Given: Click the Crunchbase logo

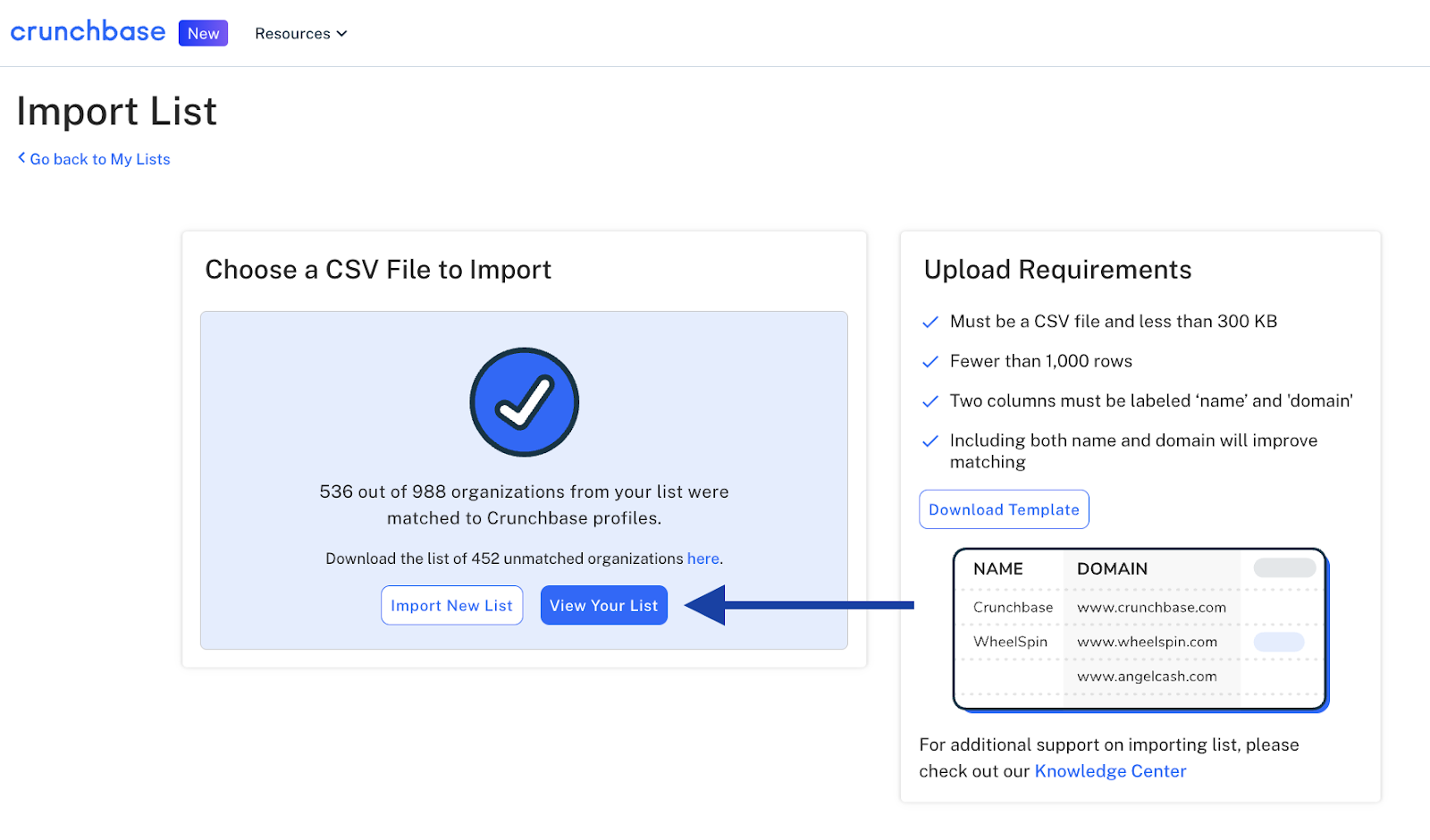Looking at the screenshot, I should click(x=88, y=32).
